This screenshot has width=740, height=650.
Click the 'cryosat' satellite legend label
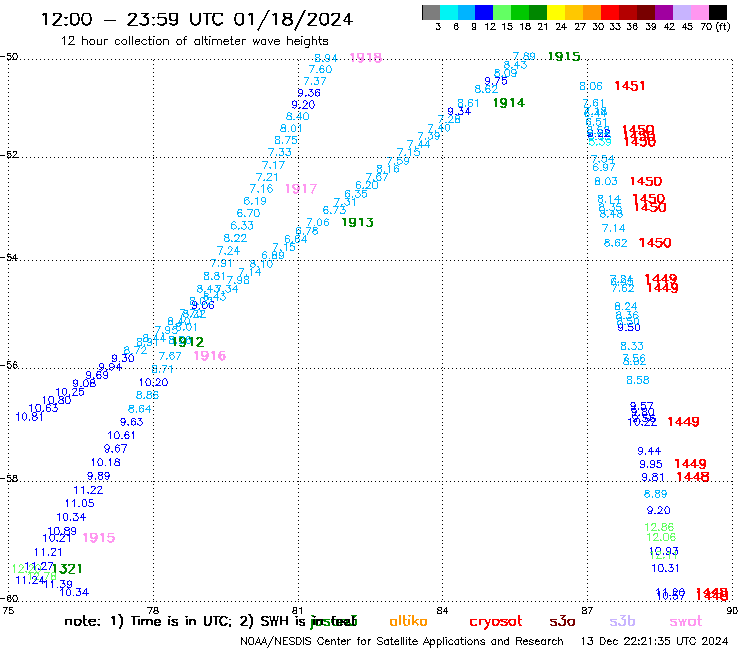click(496, 622)
